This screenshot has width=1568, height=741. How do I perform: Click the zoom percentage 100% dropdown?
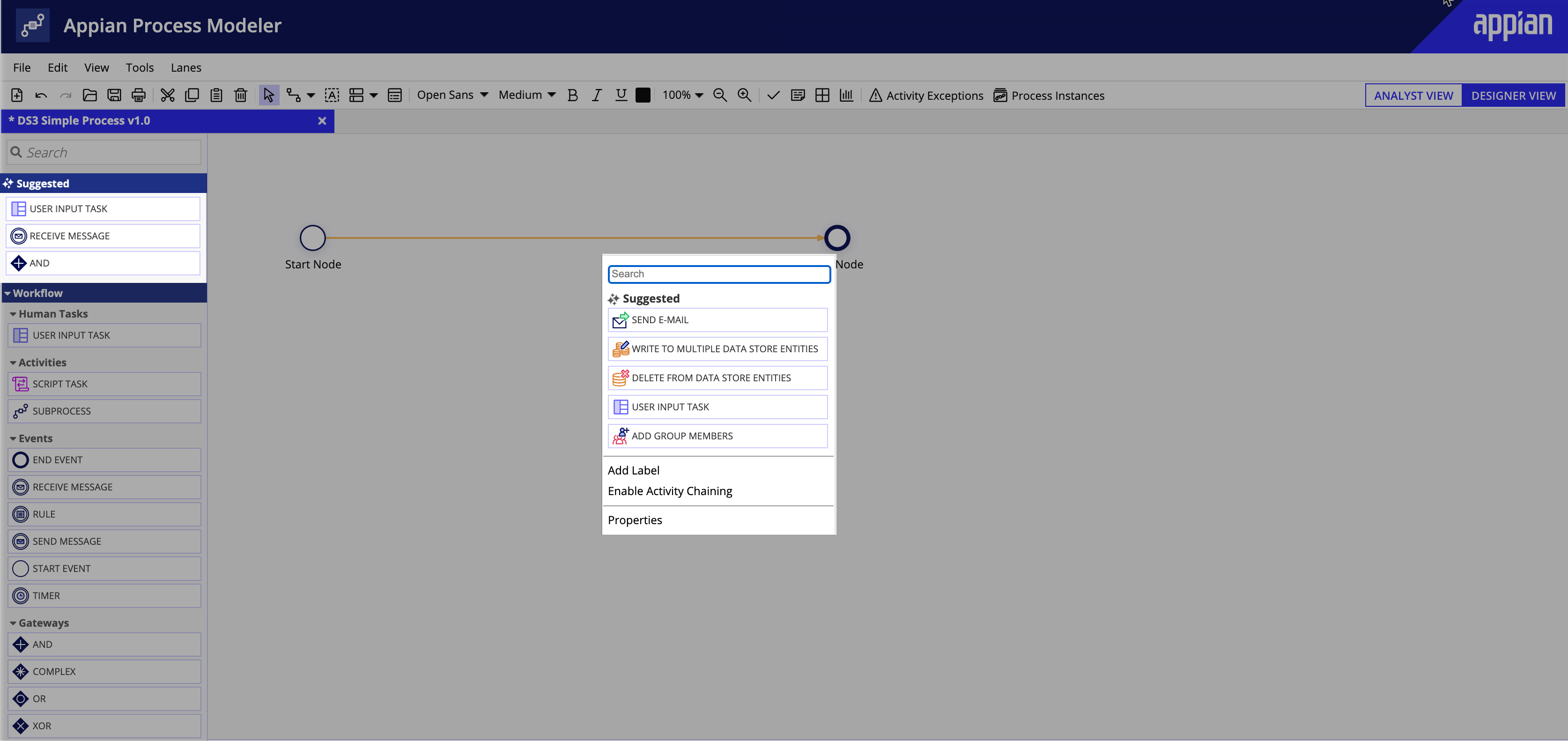tap(683, 95)
